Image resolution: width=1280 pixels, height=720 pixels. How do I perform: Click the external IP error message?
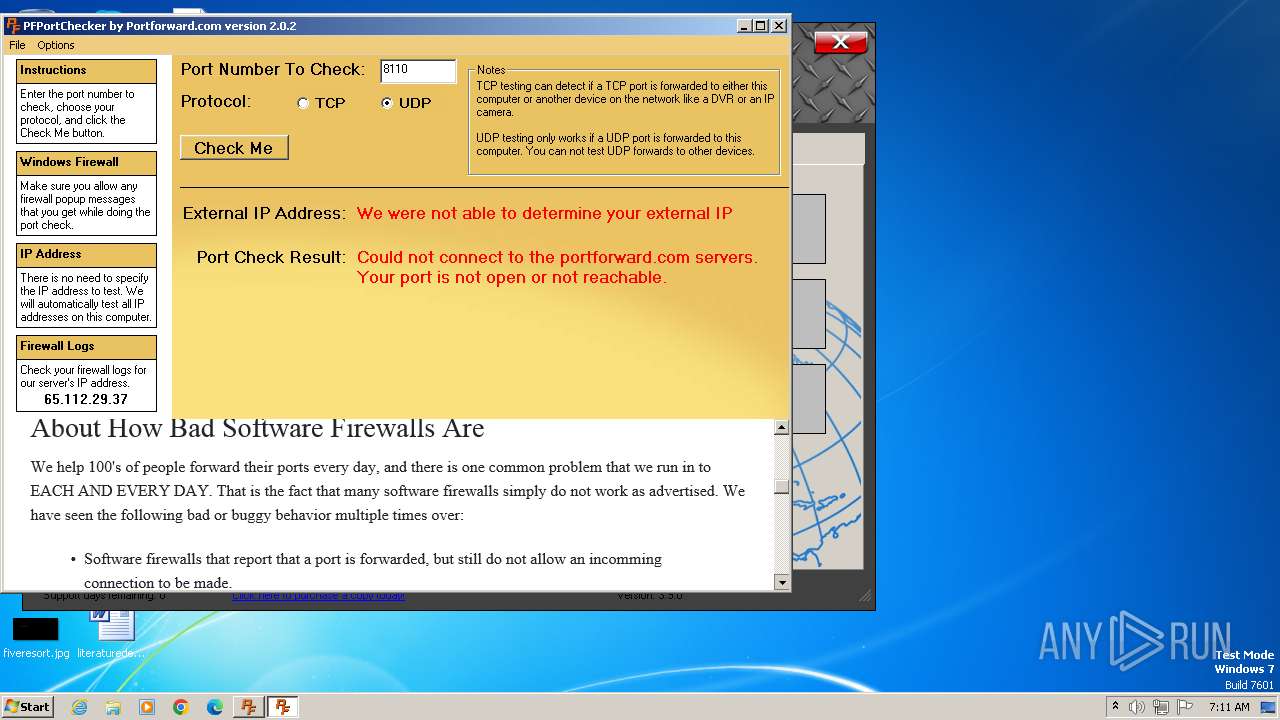pyautogui.click(x=544, y=213)
